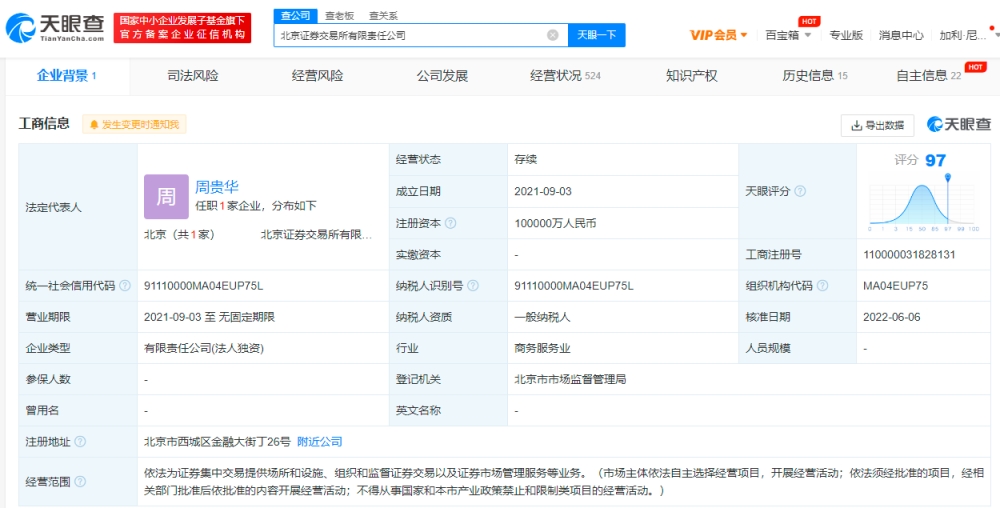Click business term 2021-09-03 至 无固定期限
The height and width of the screenshot is (508, 1000).
click(x=209, y=317)
